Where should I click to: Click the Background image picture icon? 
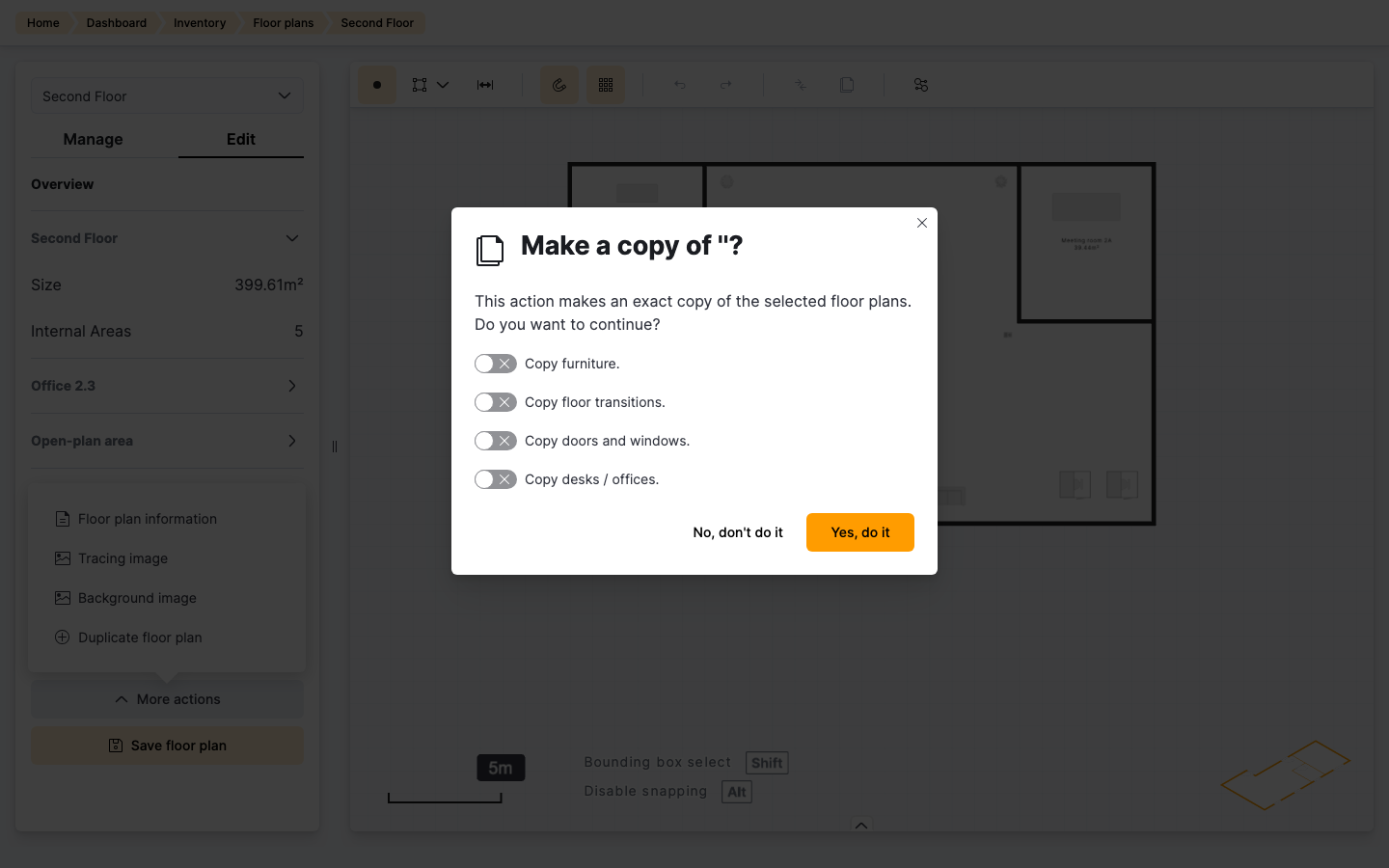(x=63, y=598)
